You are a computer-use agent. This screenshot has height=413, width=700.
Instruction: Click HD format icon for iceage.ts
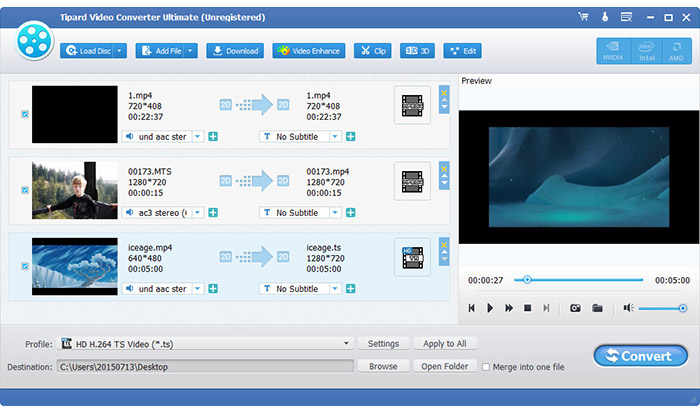point(412,257)
